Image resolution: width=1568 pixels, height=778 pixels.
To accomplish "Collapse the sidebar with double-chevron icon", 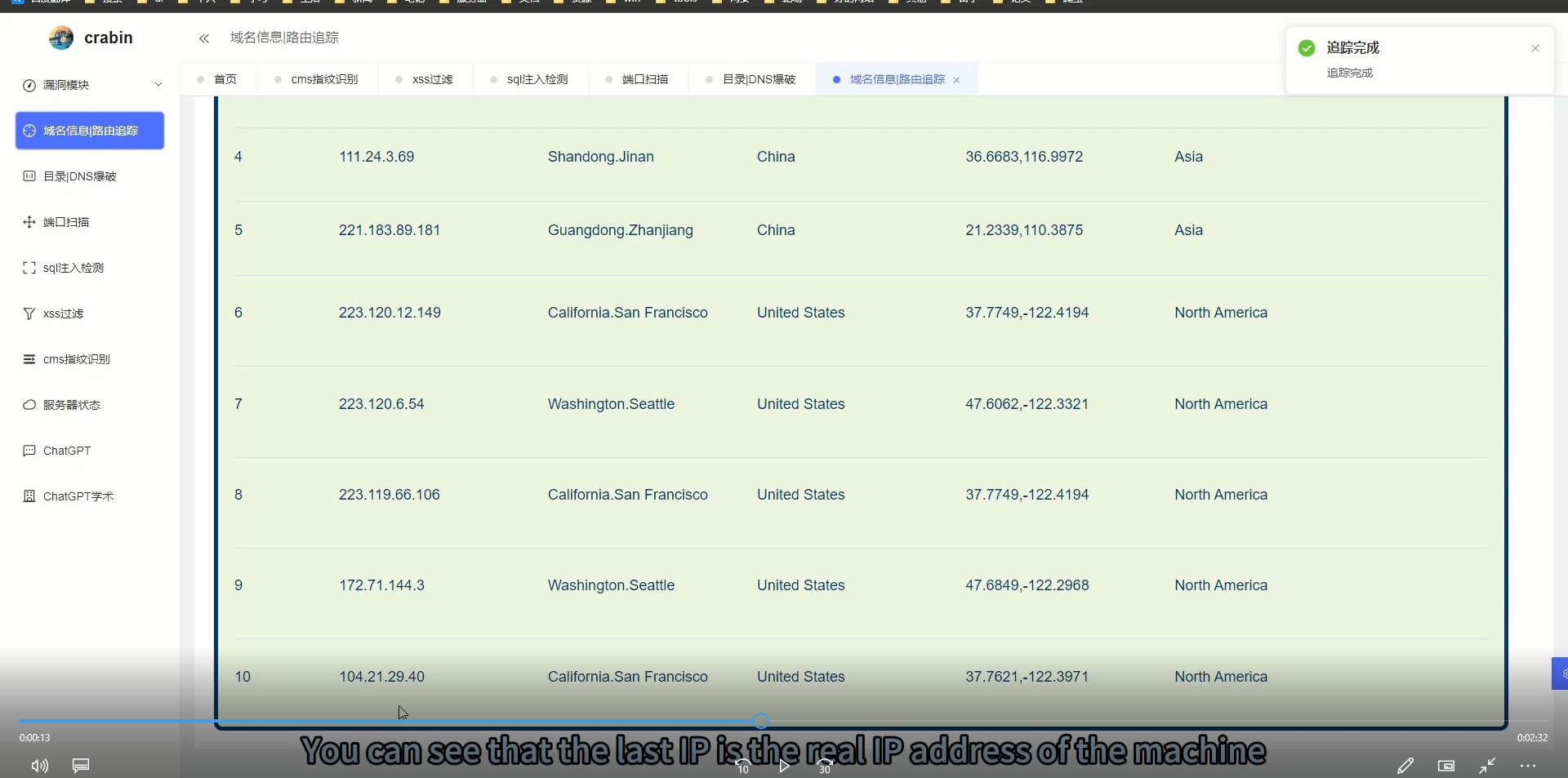I will coord(204,38).
